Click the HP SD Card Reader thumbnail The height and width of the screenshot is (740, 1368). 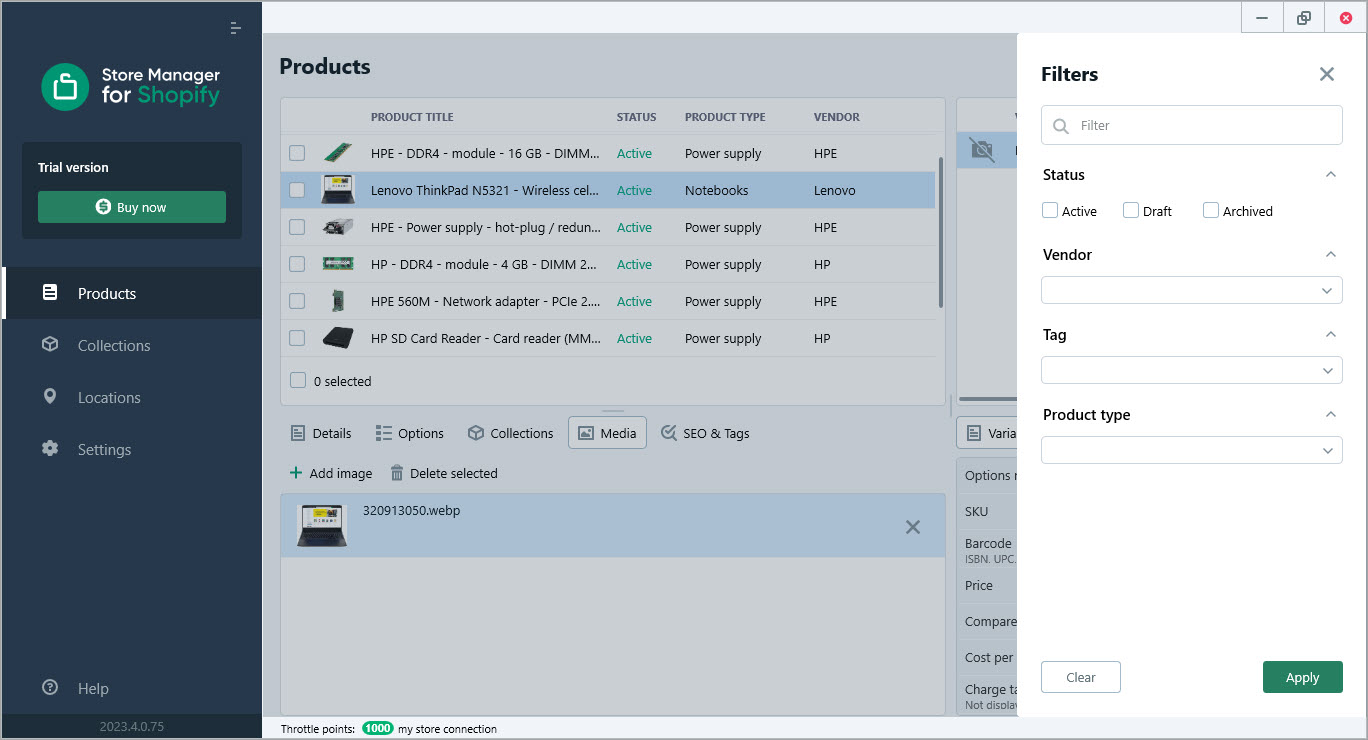[x=339, y=338]
